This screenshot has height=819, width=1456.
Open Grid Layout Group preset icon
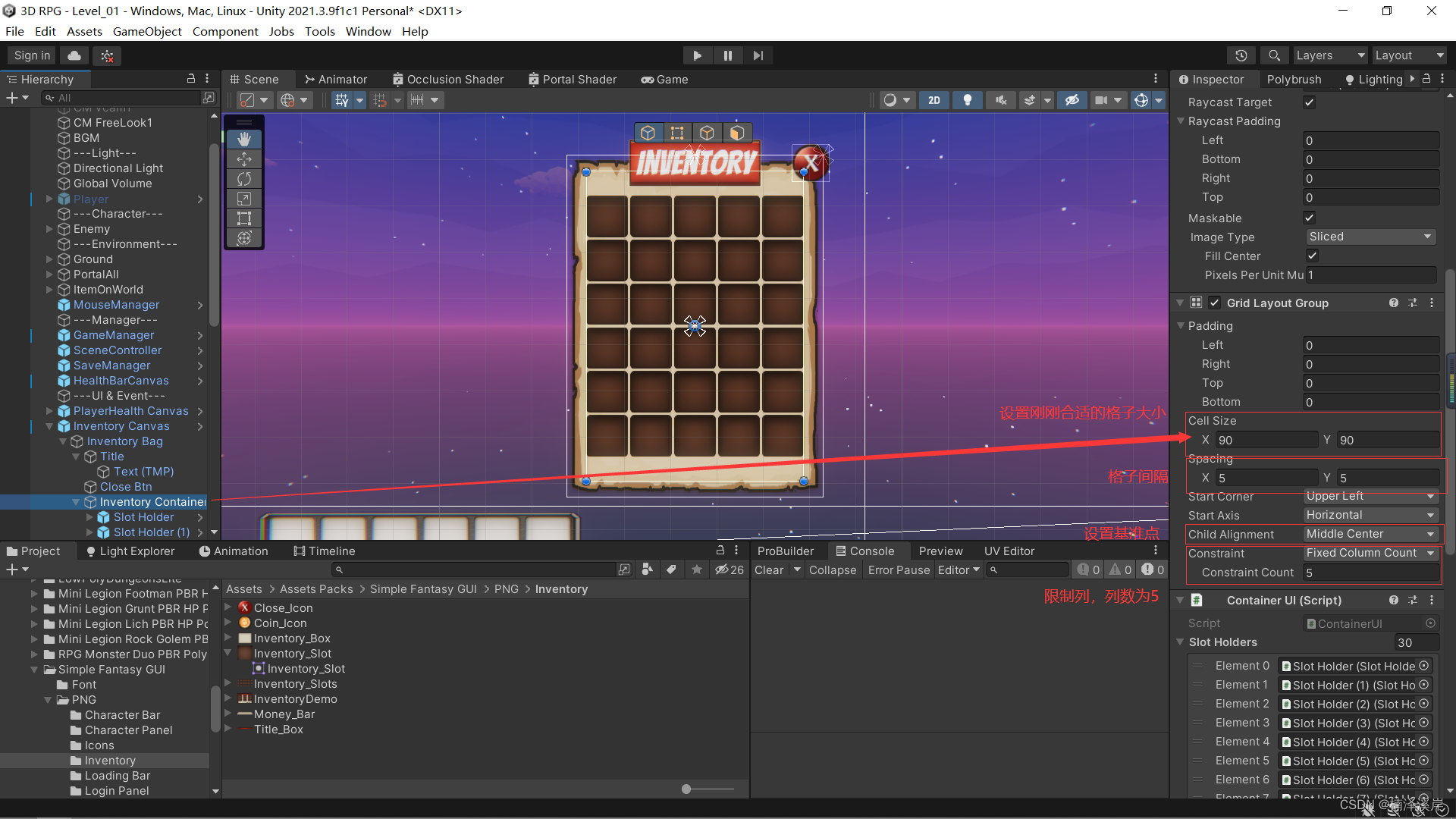(x=1412, y=303)
